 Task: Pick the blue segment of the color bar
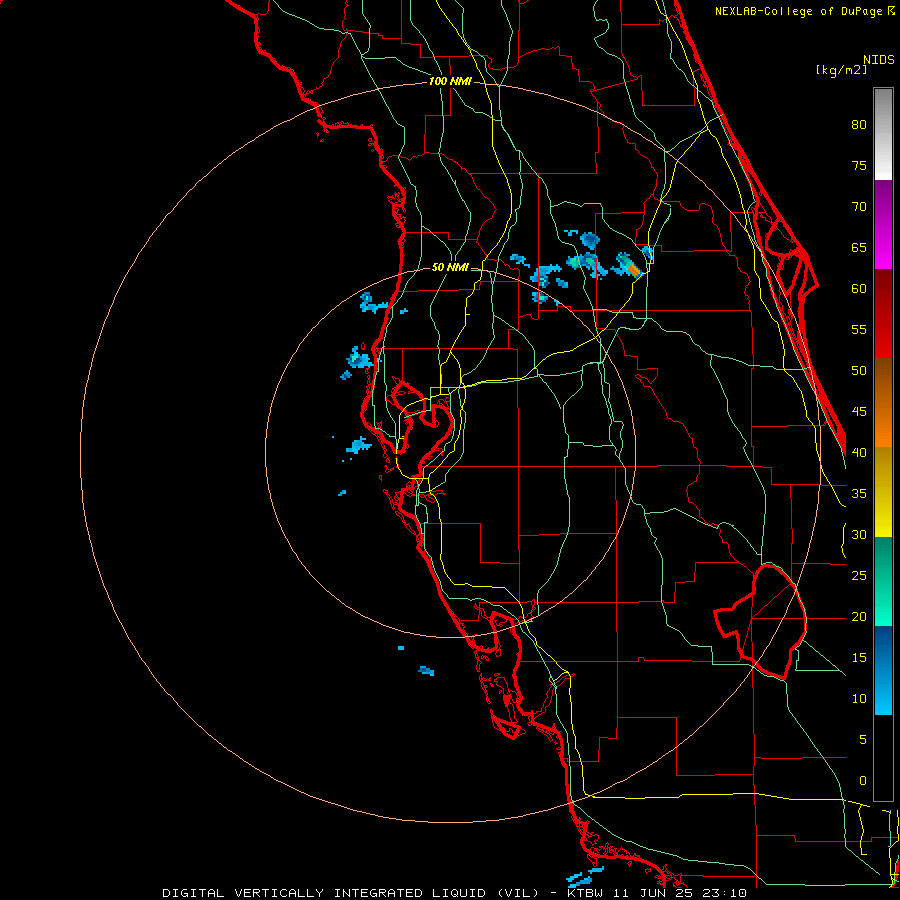pos(883,670)
